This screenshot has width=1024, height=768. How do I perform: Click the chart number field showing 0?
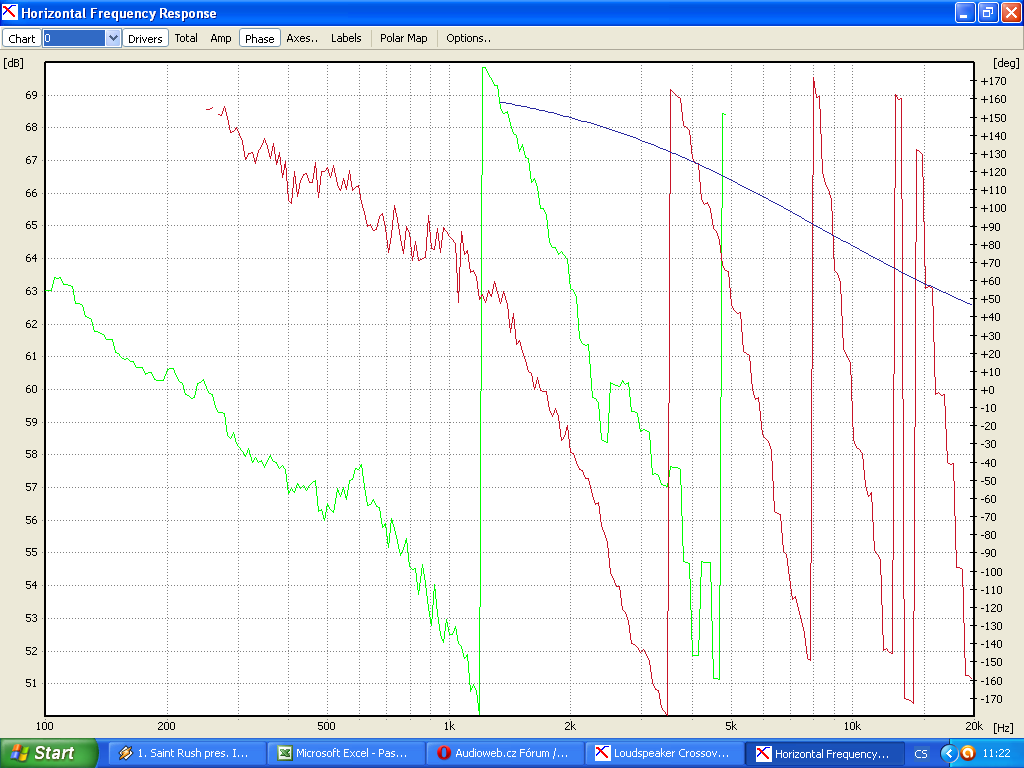(x=74, y=39)
